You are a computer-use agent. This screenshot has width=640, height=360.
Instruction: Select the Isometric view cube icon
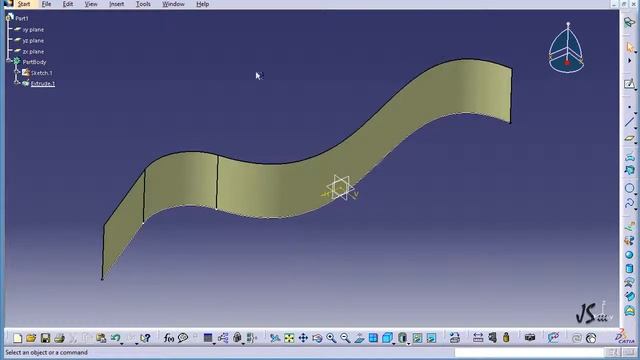point(387,338)
